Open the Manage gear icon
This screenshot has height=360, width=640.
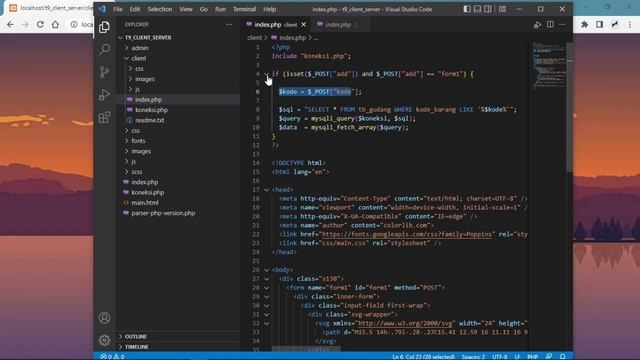pyautogui.click(x=104, y=340)
